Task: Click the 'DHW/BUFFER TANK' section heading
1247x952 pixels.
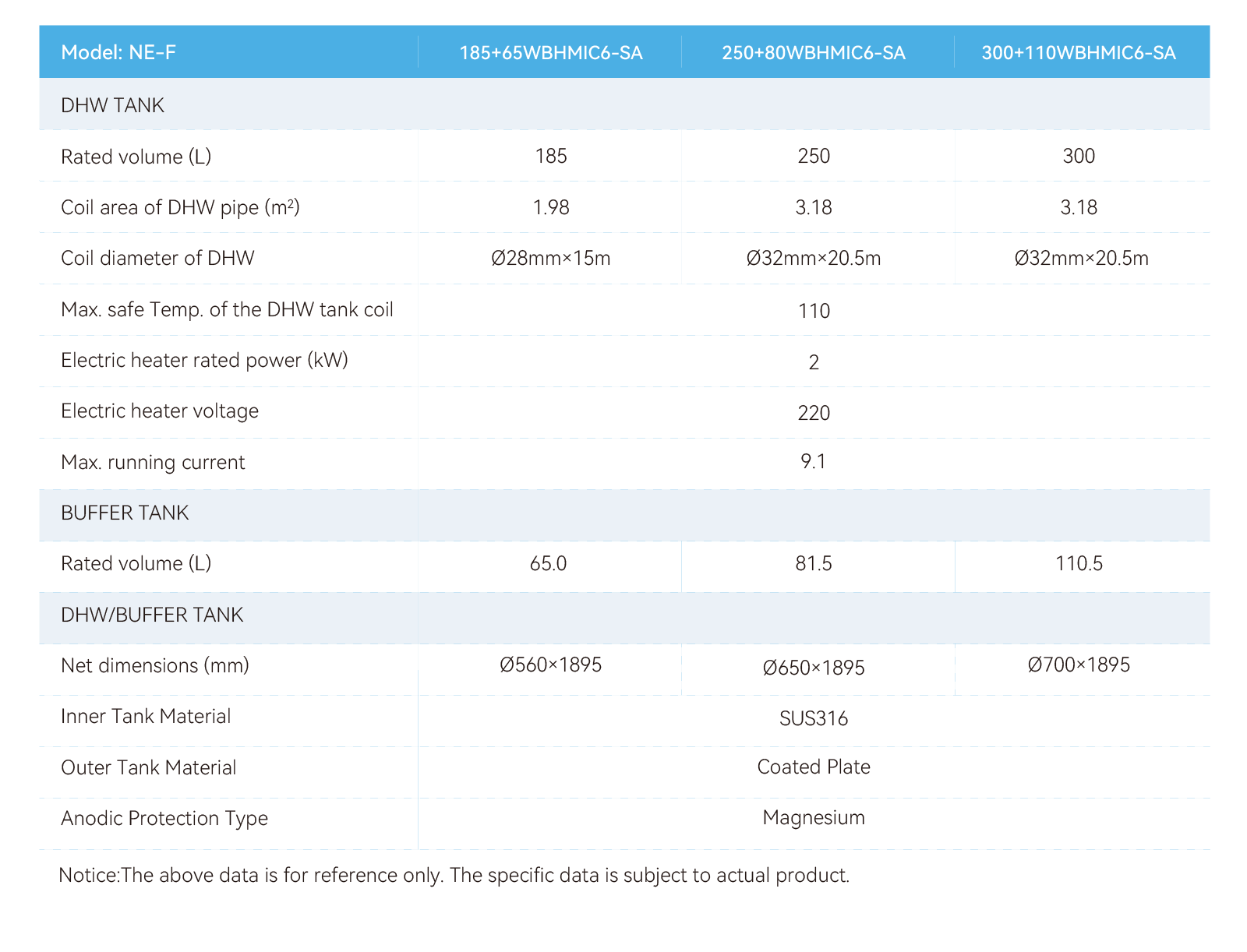Action: pyautogui.click(x=152, y=615)
